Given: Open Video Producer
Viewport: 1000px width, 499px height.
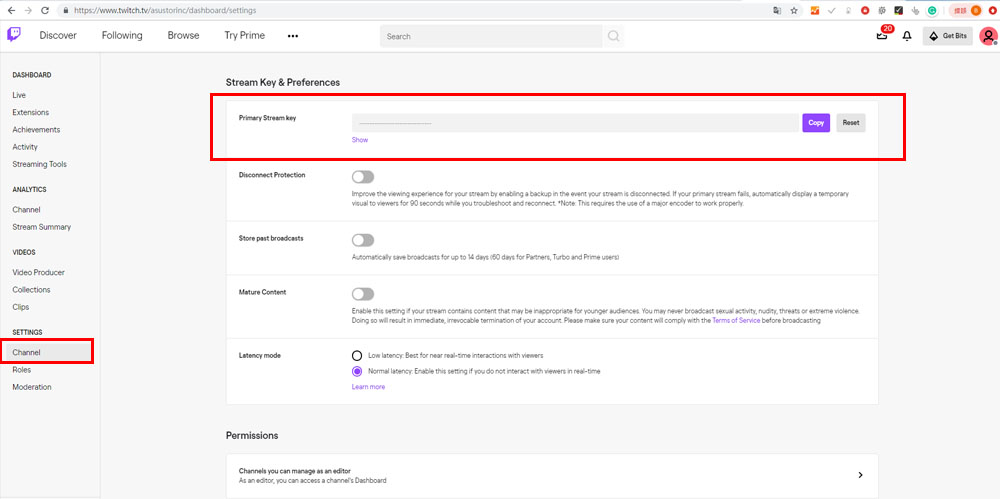Looking at the screenshot, I should tap(38, 272).
